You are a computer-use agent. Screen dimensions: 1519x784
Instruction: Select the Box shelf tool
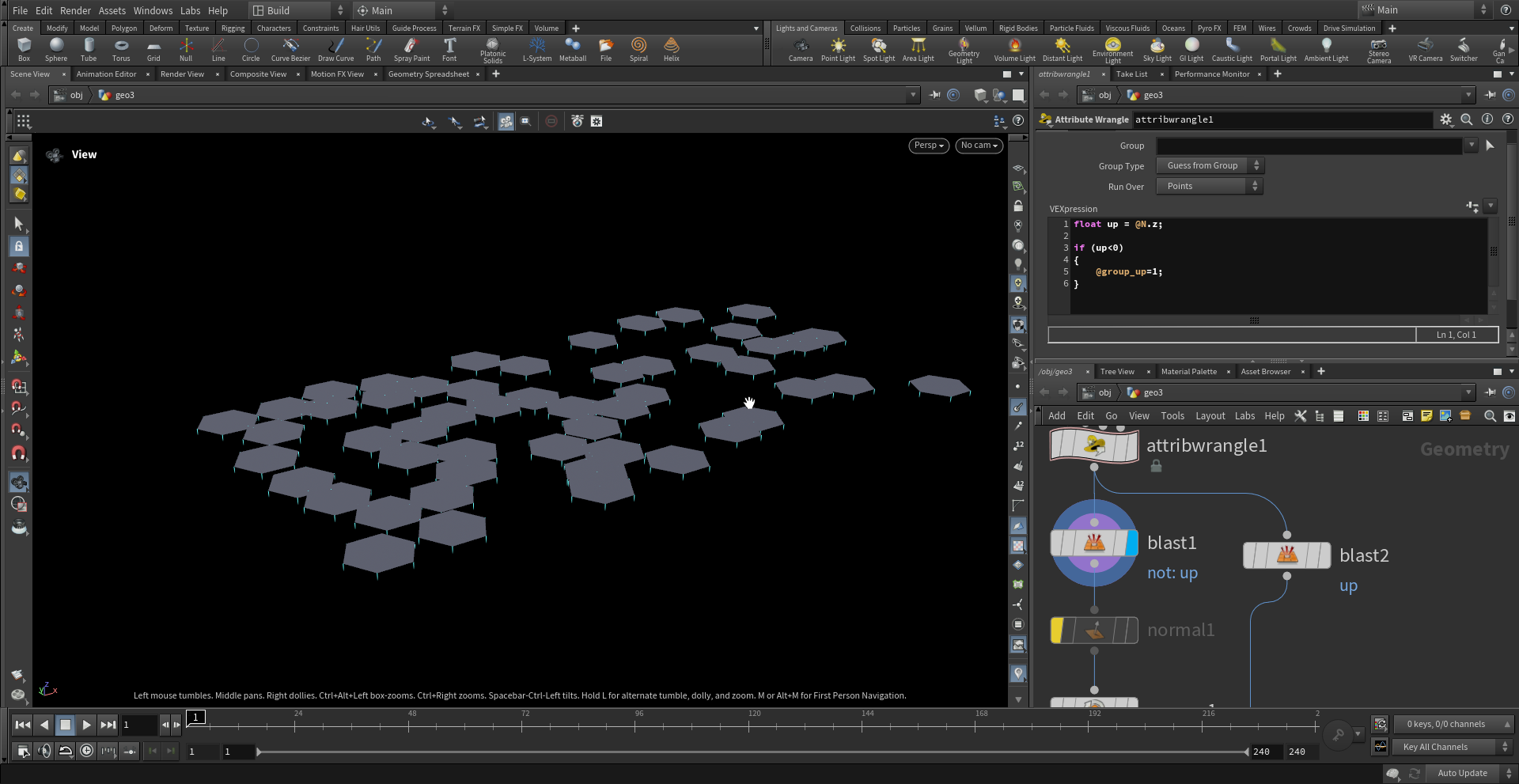click(x=24, y=49)
